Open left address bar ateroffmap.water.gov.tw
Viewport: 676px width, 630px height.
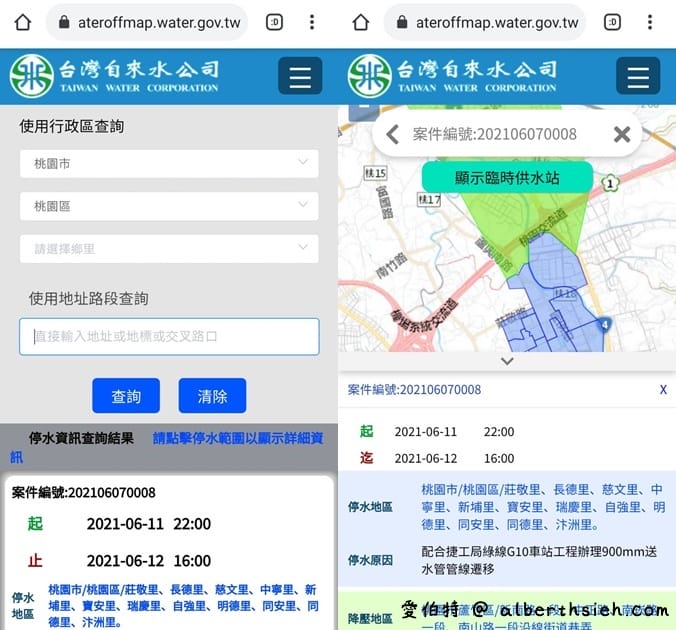(147, 22)
